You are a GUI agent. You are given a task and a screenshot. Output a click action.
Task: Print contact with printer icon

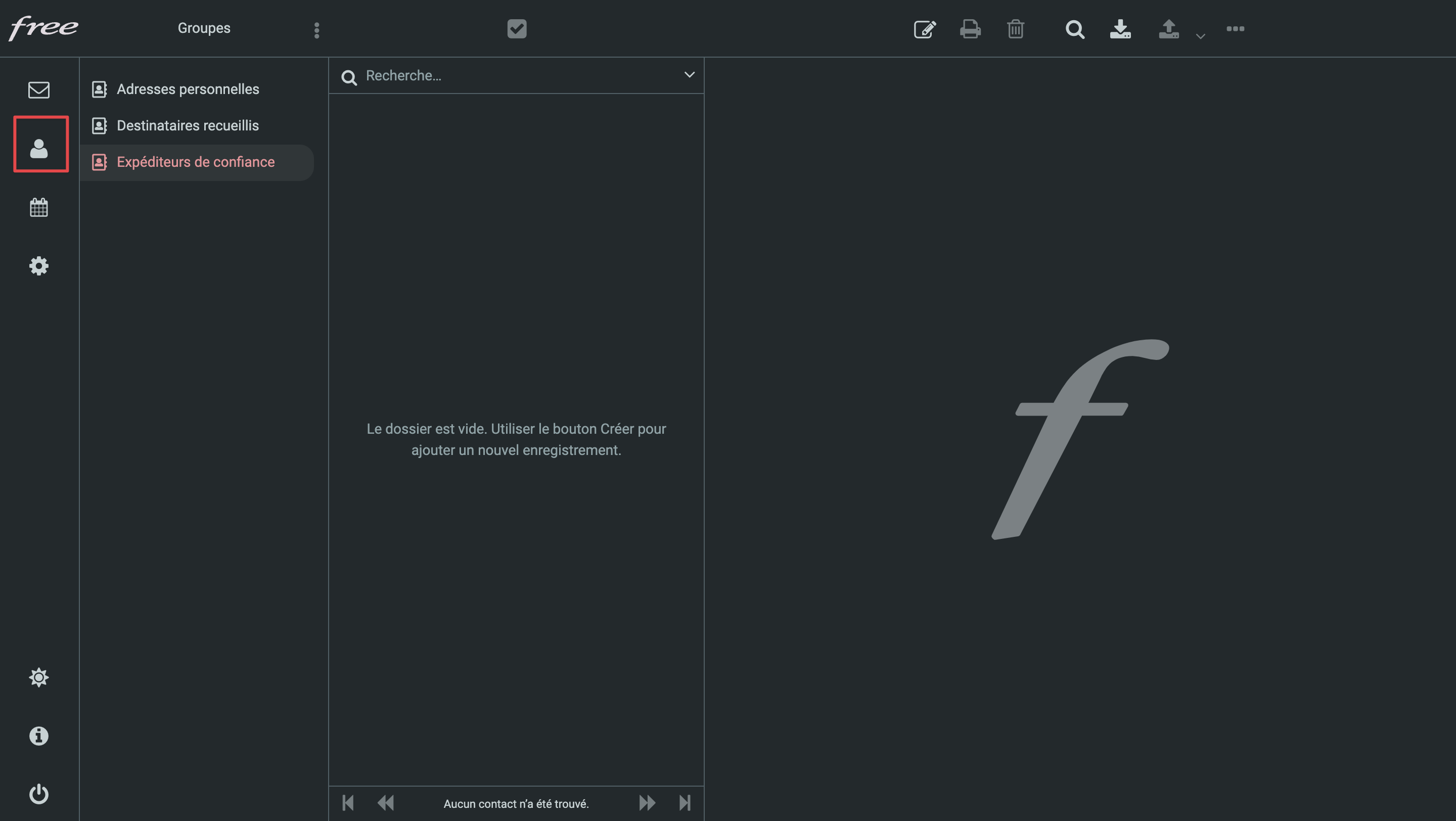point(971,29)
